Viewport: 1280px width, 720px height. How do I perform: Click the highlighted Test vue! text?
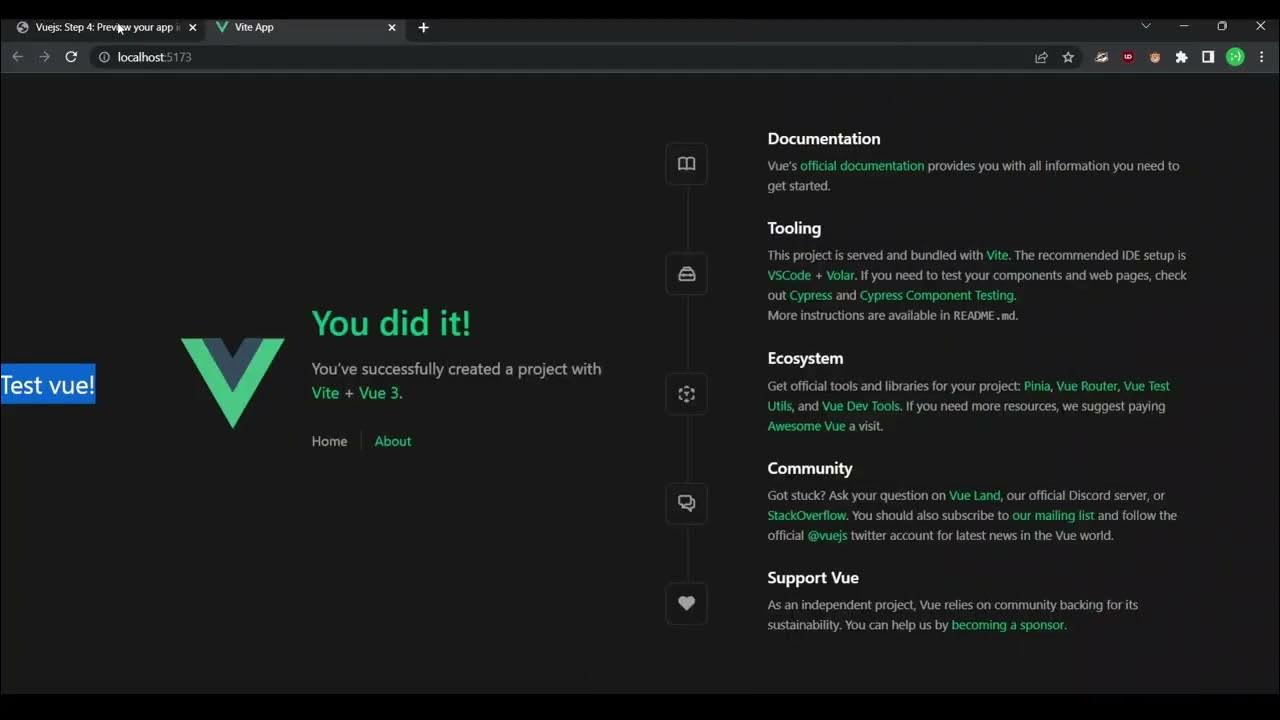coord(48,385)
